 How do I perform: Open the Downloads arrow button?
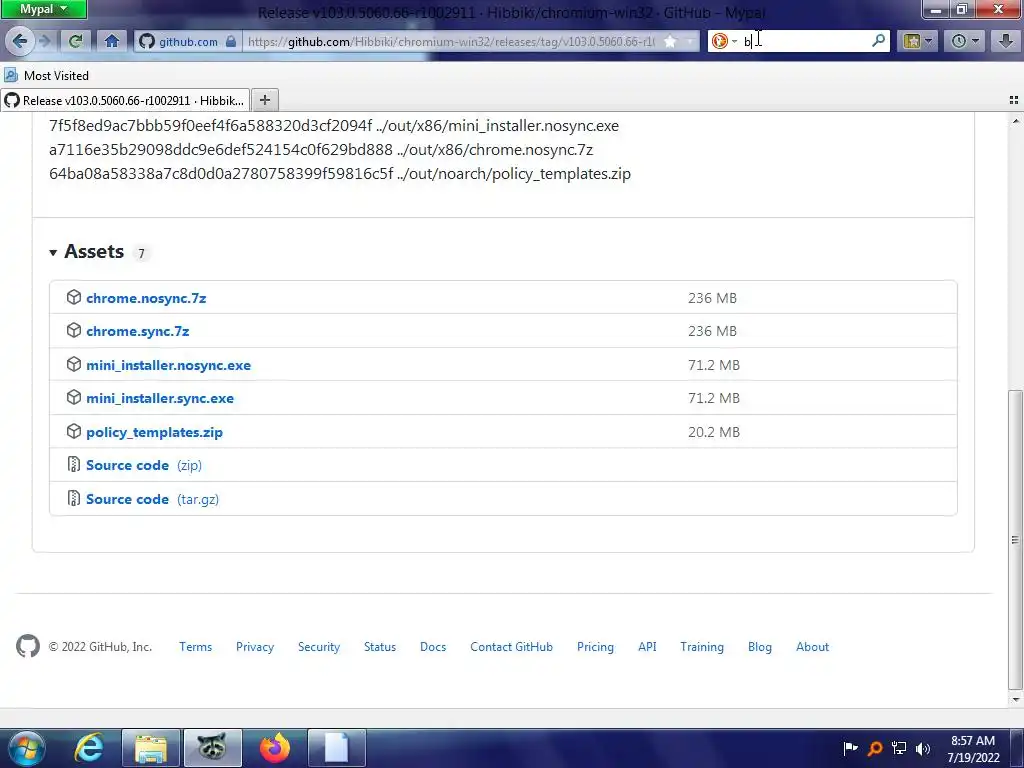click(x=1006, y=41)
